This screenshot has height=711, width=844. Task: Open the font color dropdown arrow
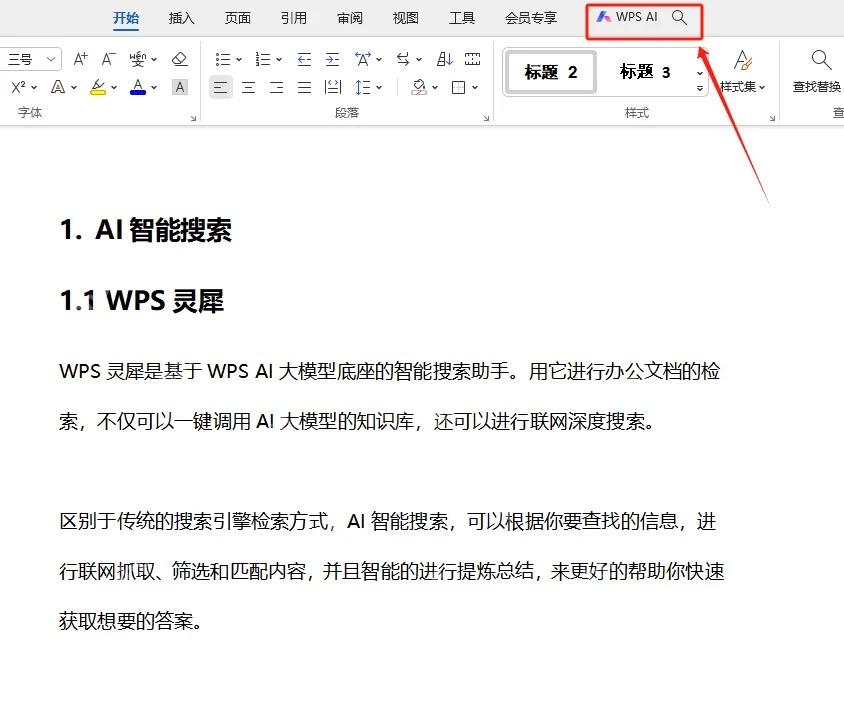(154, 87)
